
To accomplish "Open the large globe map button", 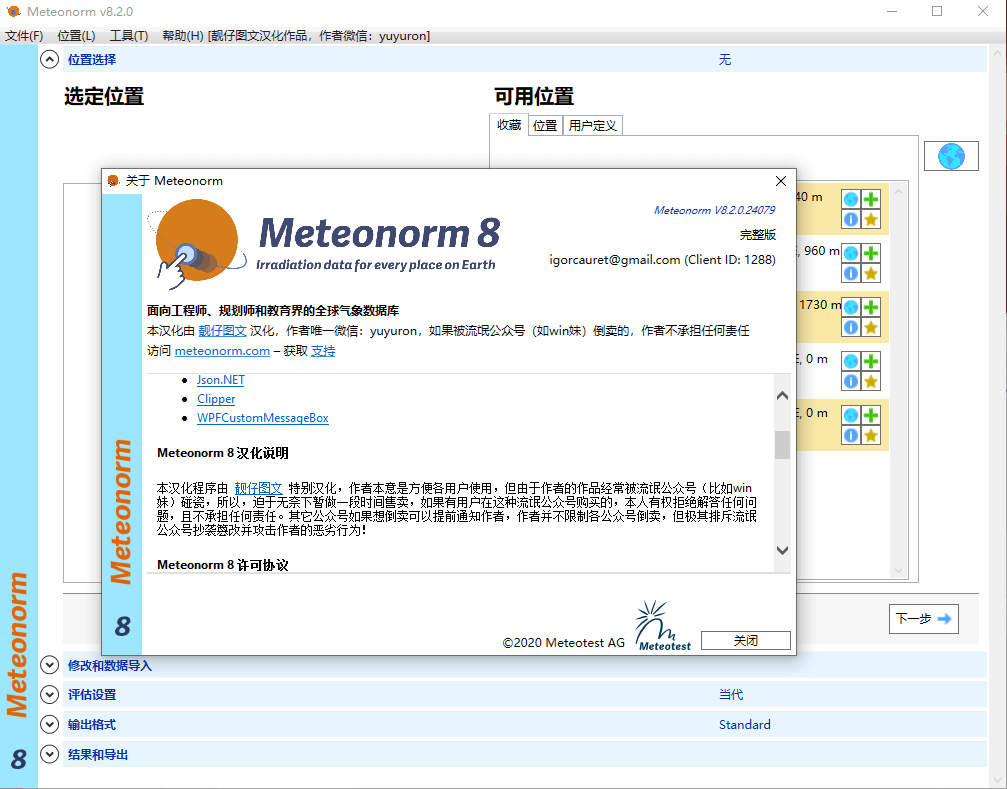I will 951,156.
